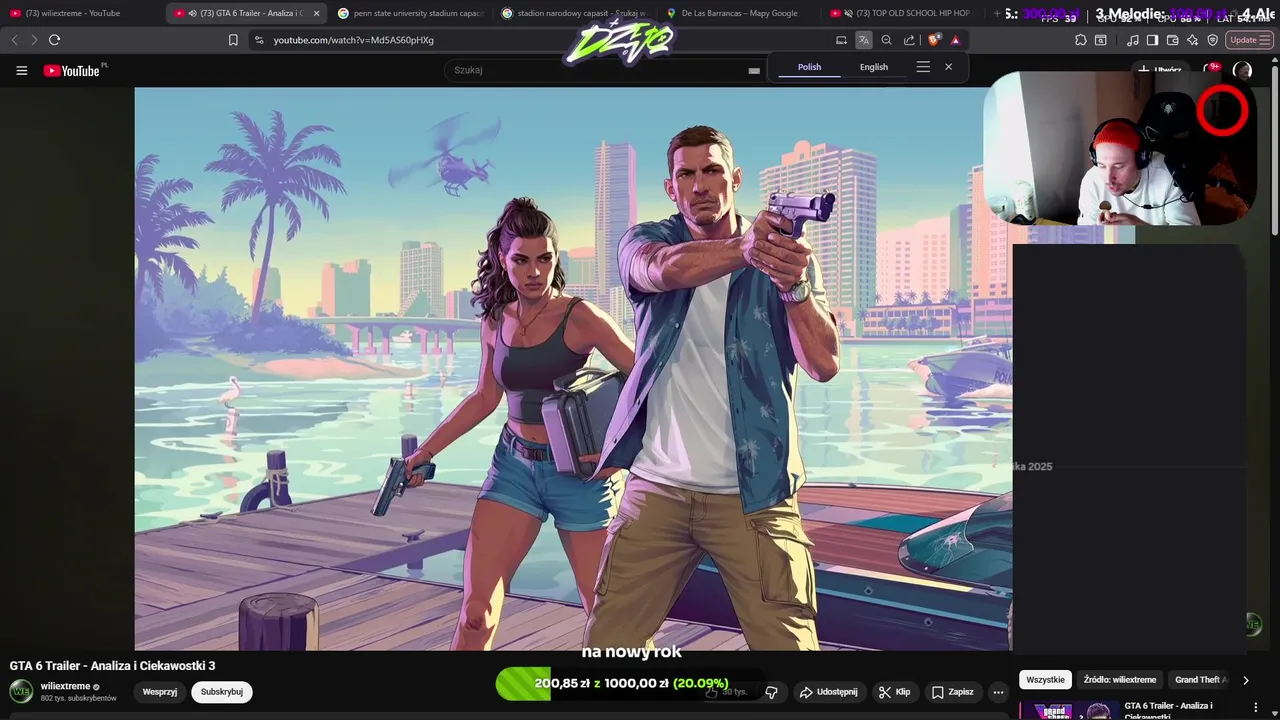Open the Brave VPN shield icon
The height and width of the screenshot is (720, 1280).
coord(1212,40)
